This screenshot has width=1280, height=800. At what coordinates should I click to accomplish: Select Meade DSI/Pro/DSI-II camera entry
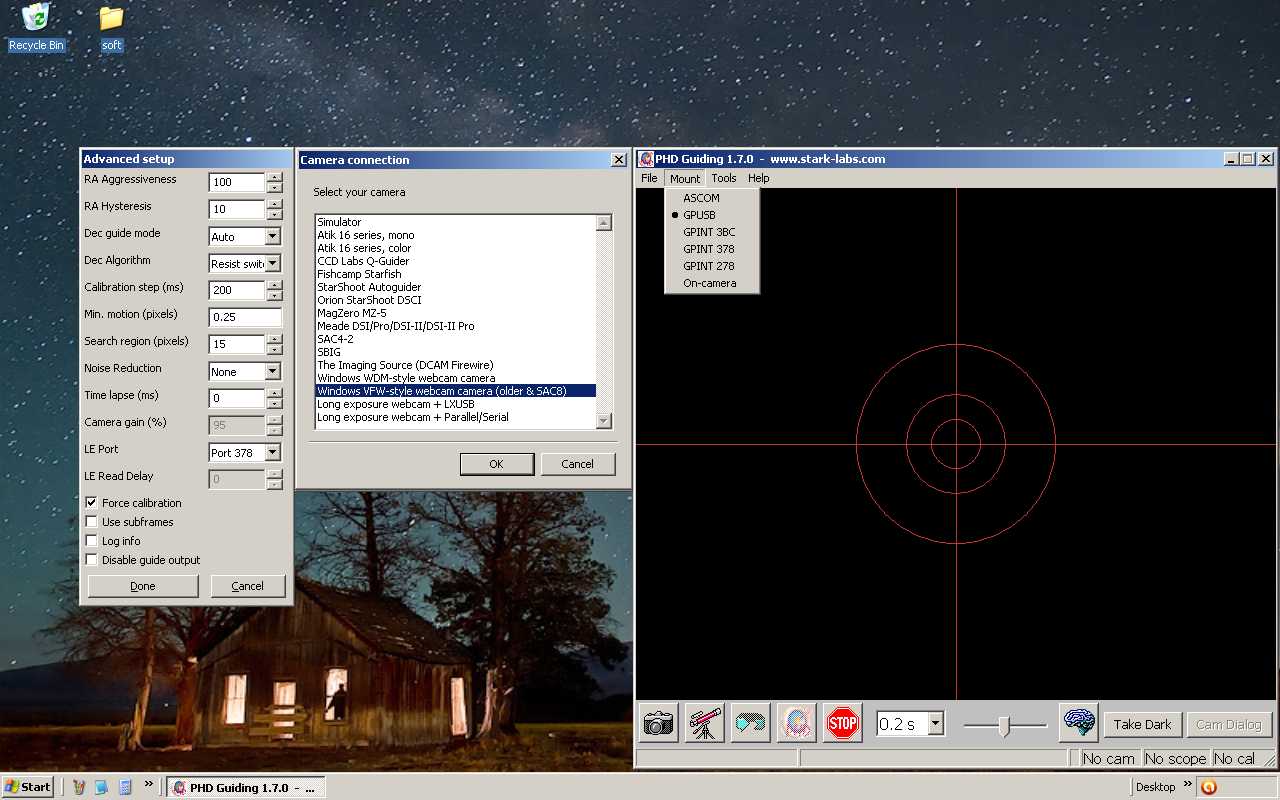pyautogui.click(x=455, y=326)
